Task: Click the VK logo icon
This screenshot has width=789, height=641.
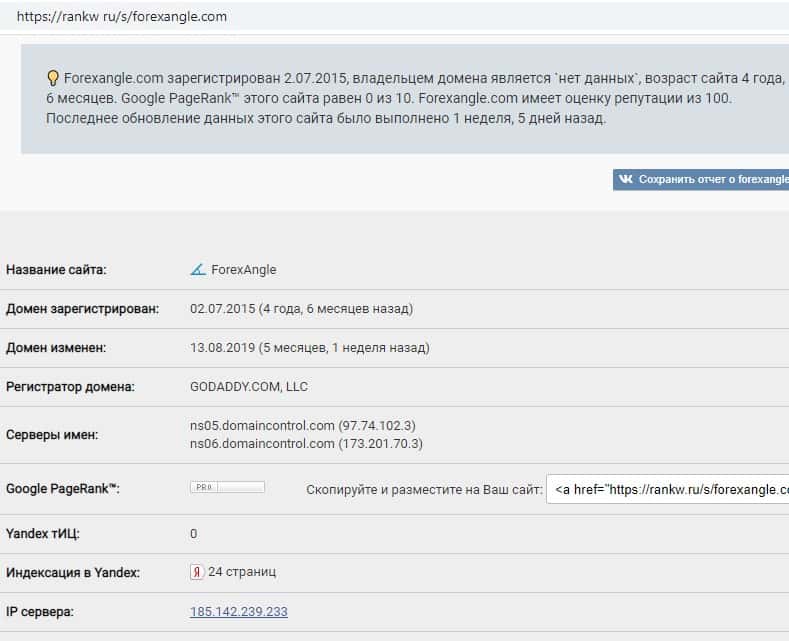Action: (626, 179)
